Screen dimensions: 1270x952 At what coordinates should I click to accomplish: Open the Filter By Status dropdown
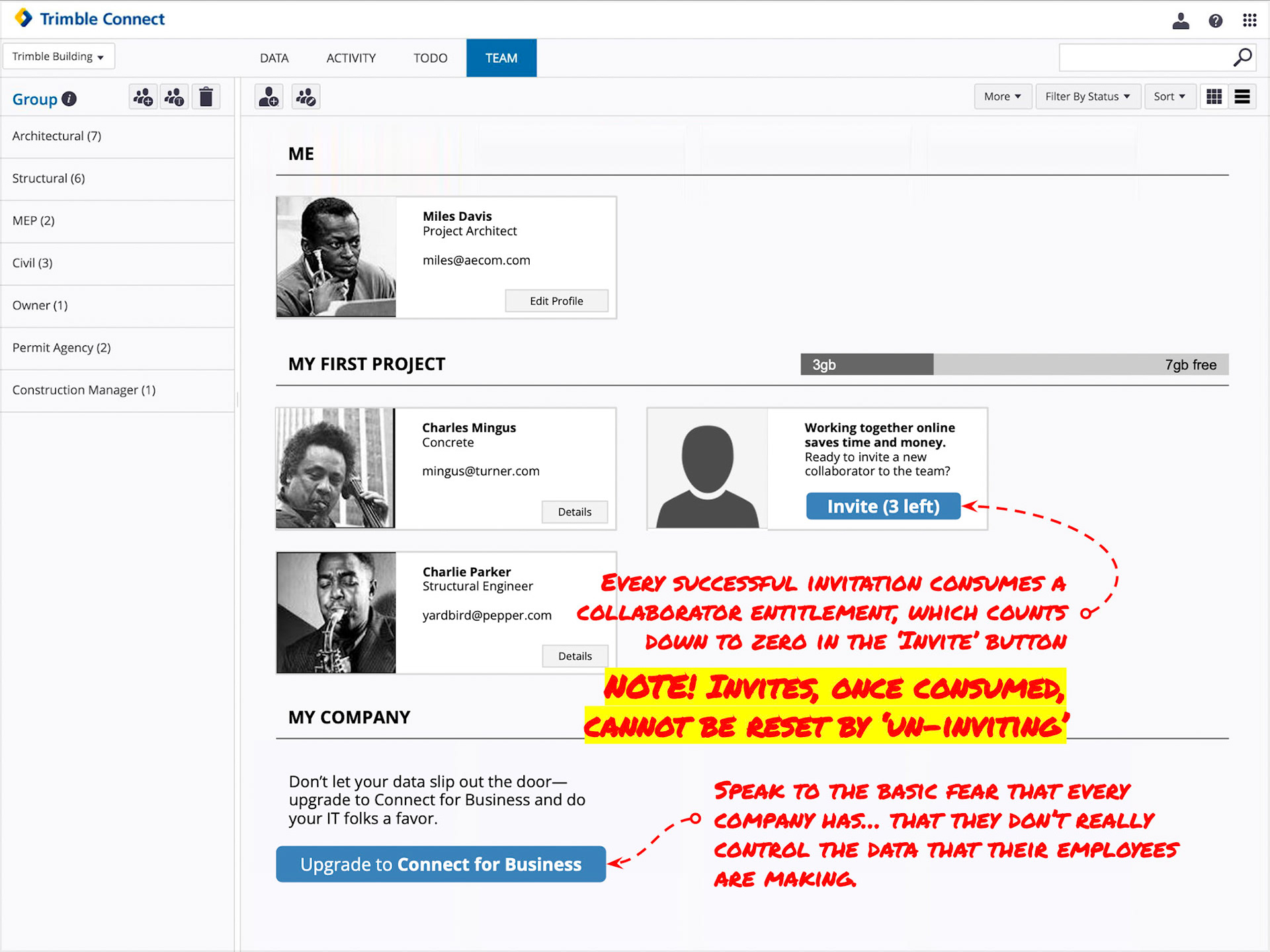click(x=1087, y=97)
